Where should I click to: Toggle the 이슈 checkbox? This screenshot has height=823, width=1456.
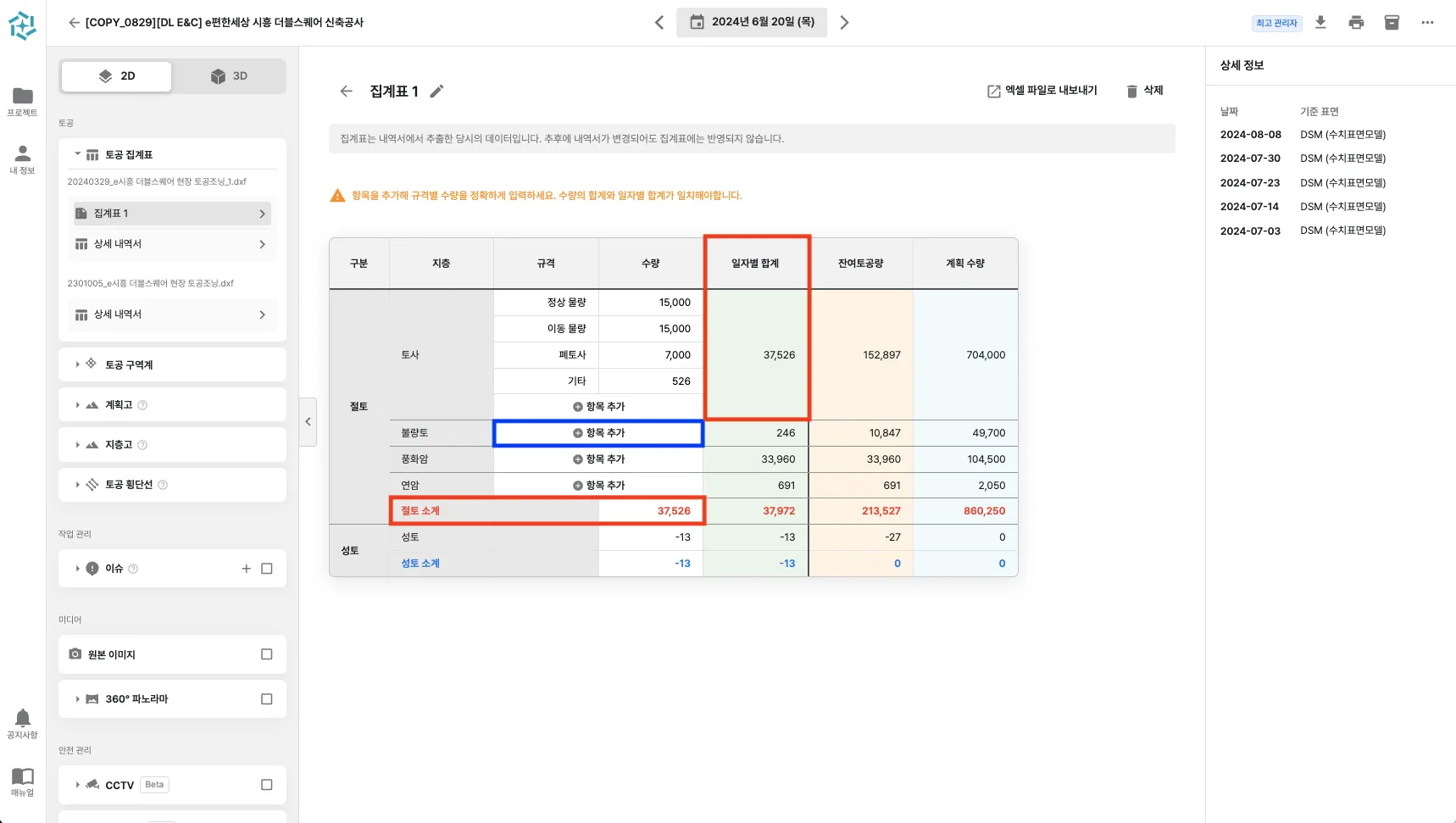pyautogui.click(x=267, y=569)
